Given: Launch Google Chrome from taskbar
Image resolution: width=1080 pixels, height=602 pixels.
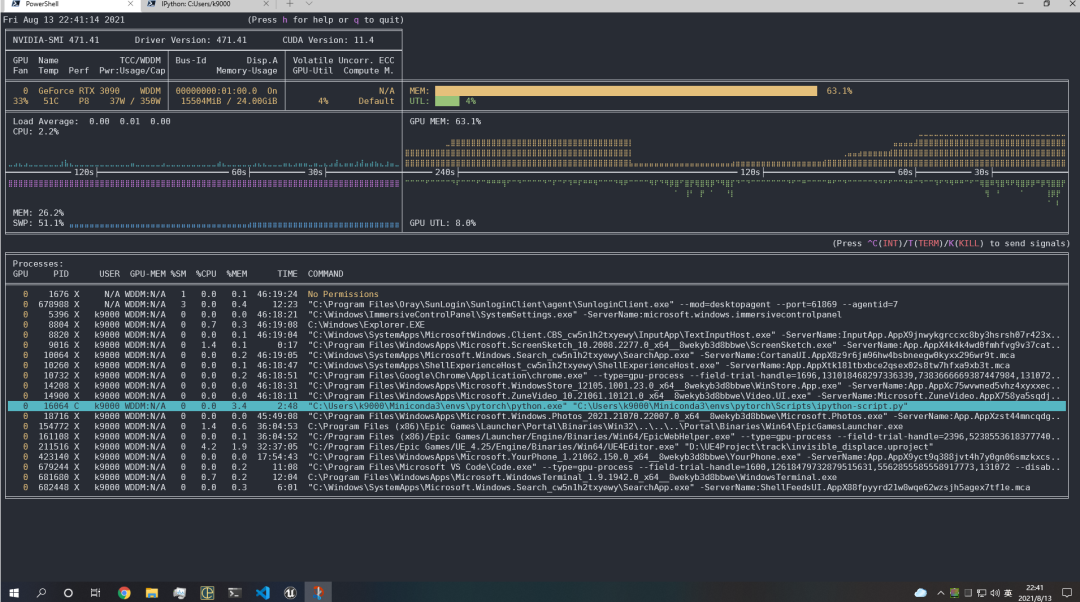Looking at the screenshot, I should click(124, 592).
